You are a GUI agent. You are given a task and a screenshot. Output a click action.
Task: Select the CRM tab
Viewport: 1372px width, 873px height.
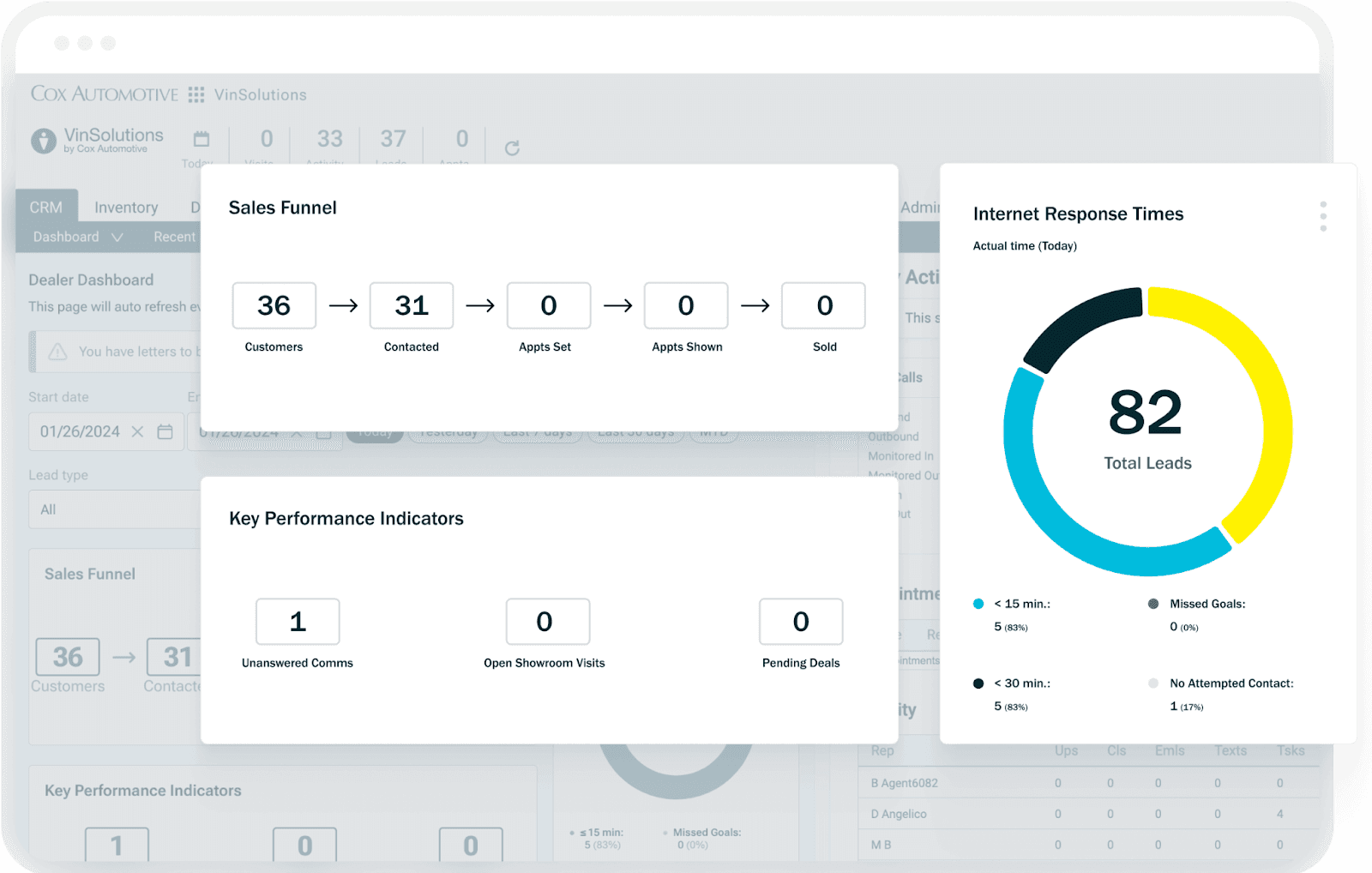coord(46,207)
